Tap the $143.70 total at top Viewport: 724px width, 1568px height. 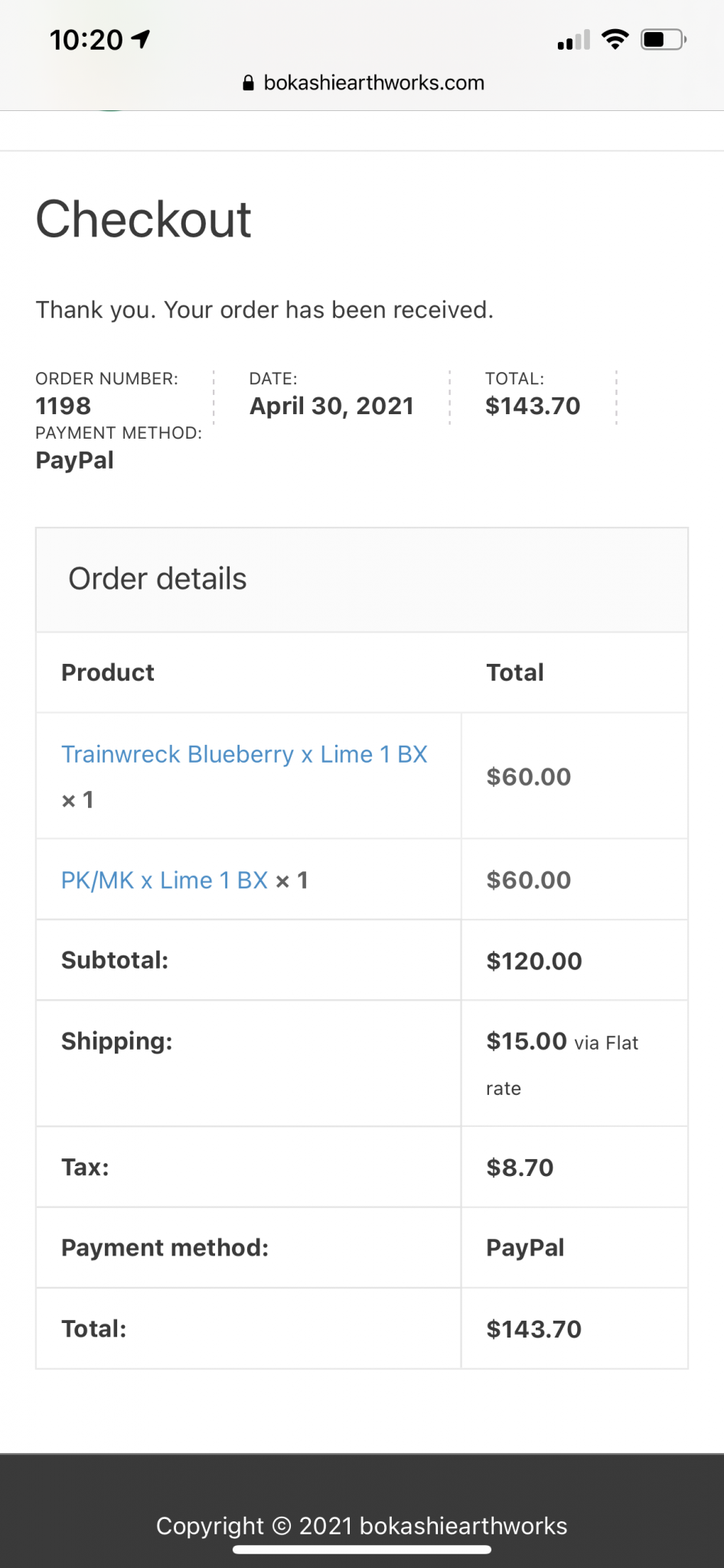pyautogui.click(x=533, y=406)
